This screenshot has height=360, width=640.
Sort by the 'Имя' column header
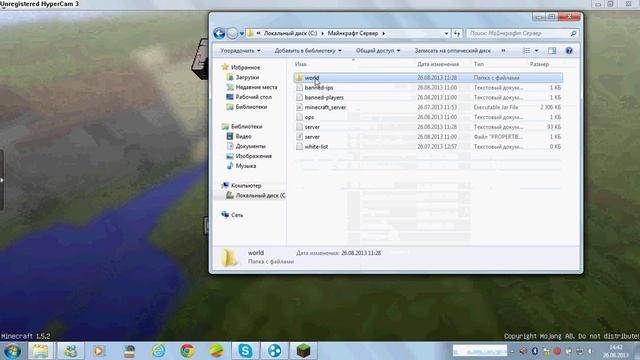pyautogui.click(x=300, y=64)
